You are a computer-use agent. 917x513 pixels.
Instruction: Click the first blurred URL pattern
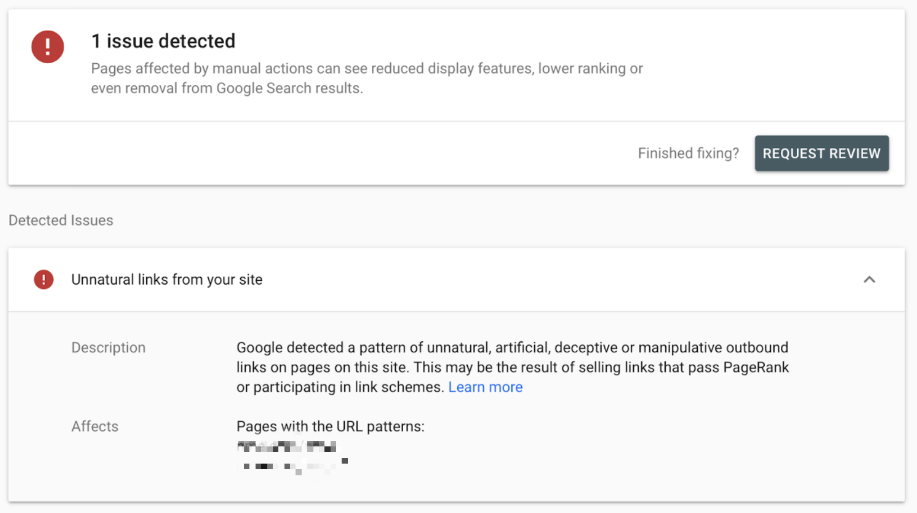point(287,447)
